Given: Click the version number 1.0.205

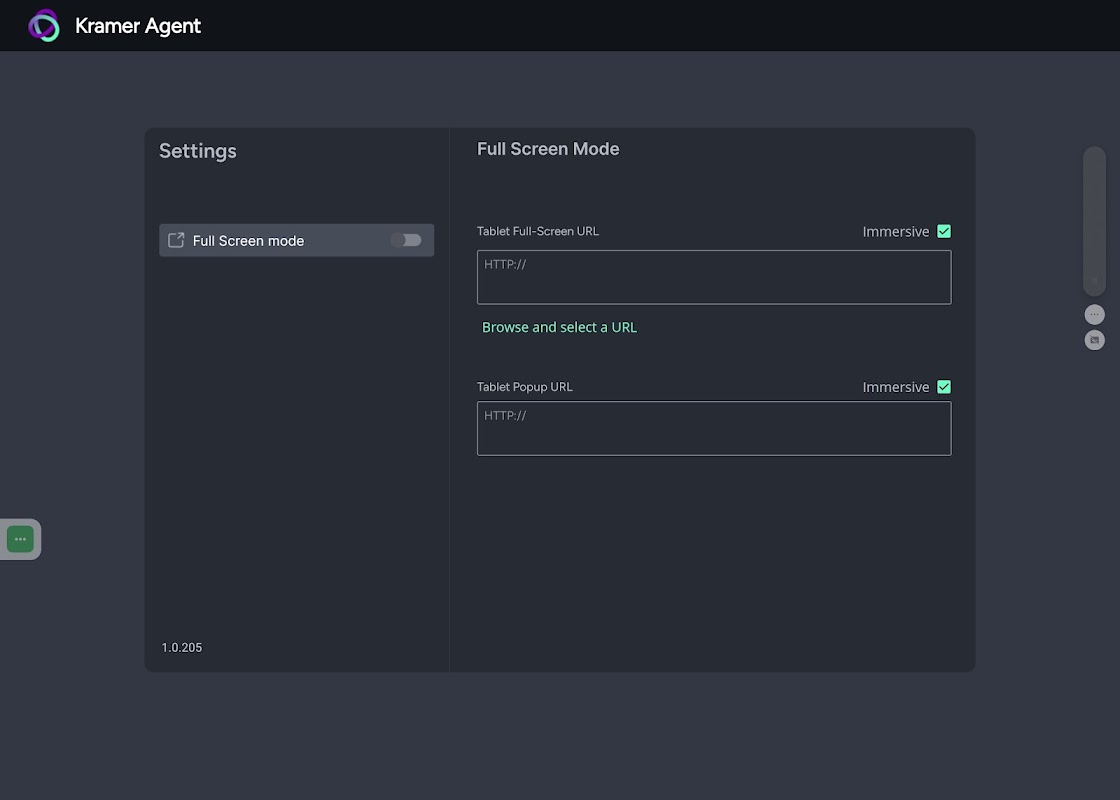Looking at the screenshot, I should [x=182, y=648].
